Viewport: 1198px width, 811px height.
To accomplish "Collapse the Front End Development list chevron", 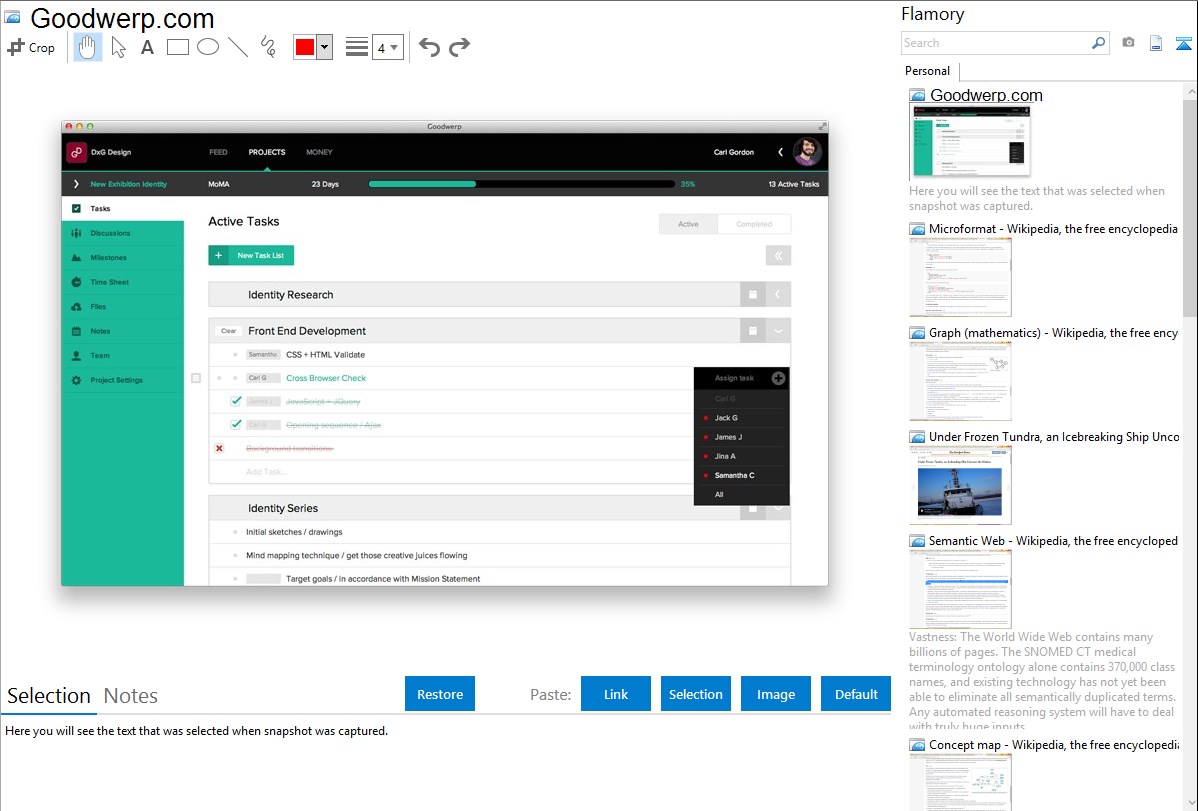I will point(778,331).
